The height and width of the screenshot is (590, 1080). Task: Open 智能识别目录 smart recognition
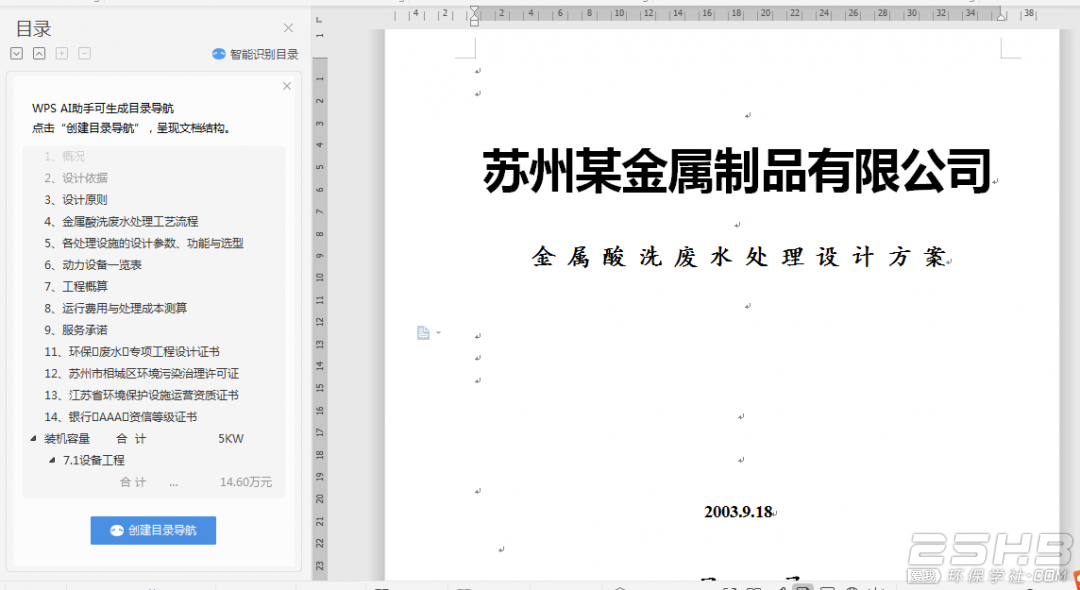point(256,54)
